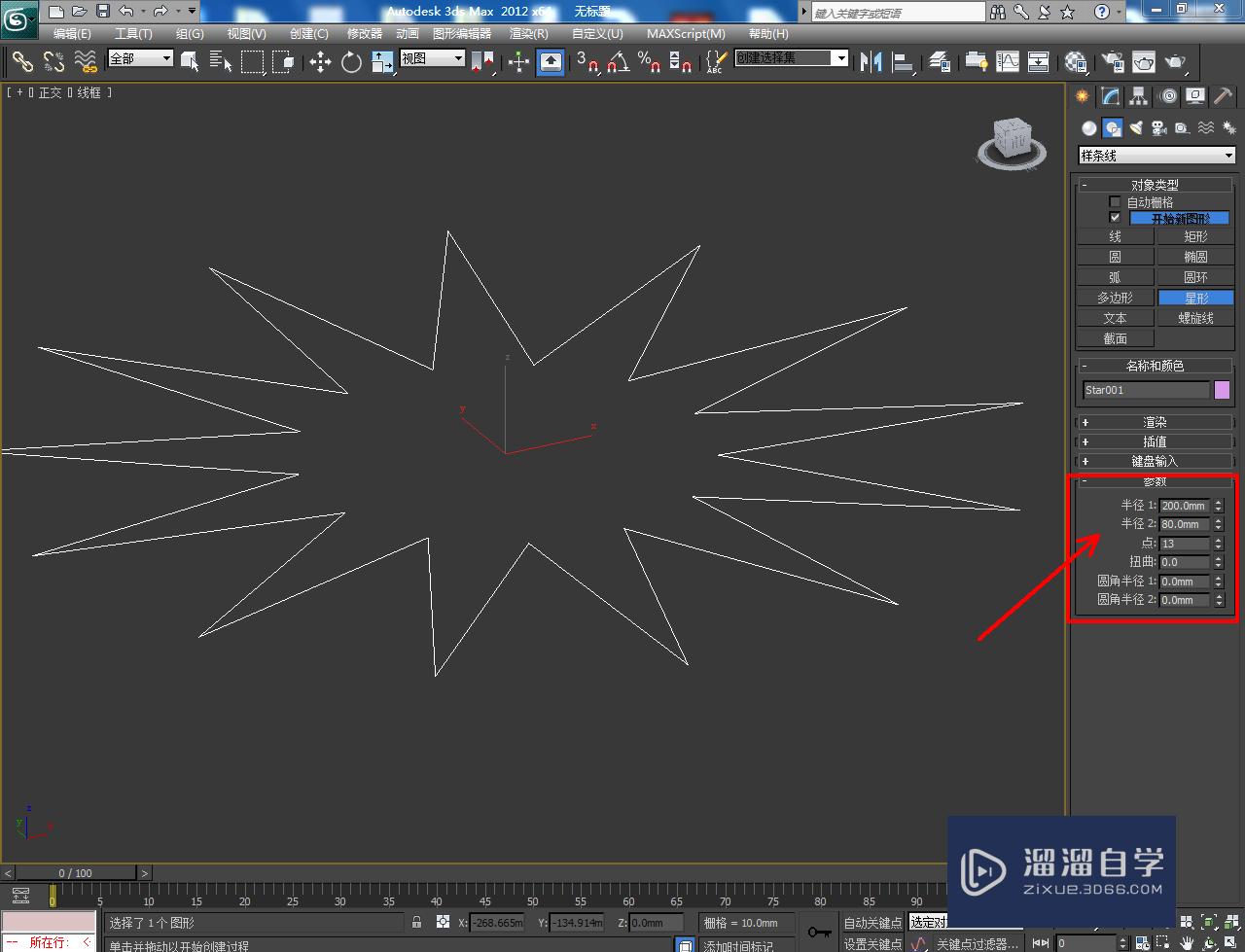Toggle Angle Snap
1245x952 pixels.
[618, 61]
